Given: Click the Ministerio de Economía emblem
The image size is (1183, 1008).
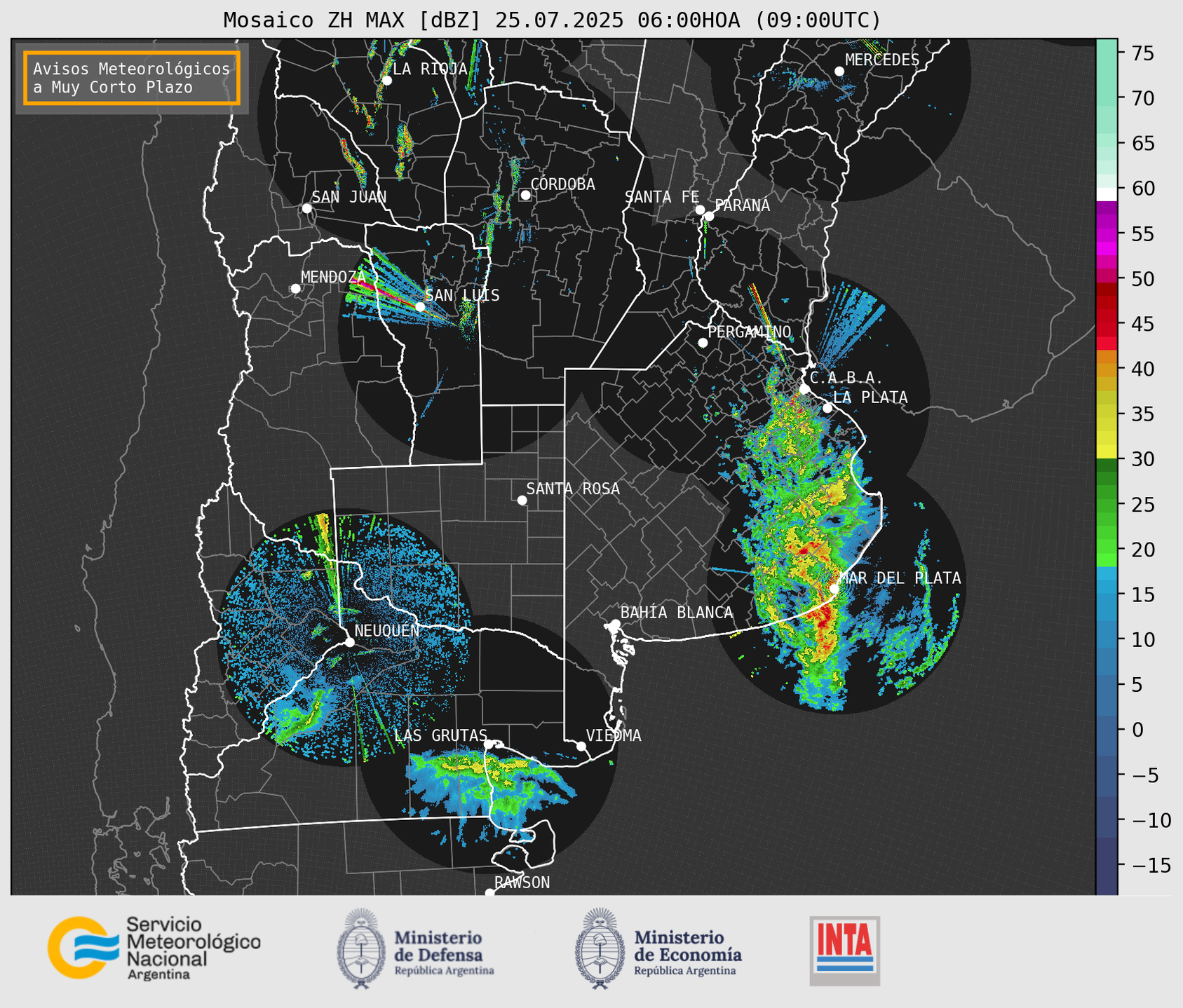Looking at the screenshot, I should (x=600, y=948).
